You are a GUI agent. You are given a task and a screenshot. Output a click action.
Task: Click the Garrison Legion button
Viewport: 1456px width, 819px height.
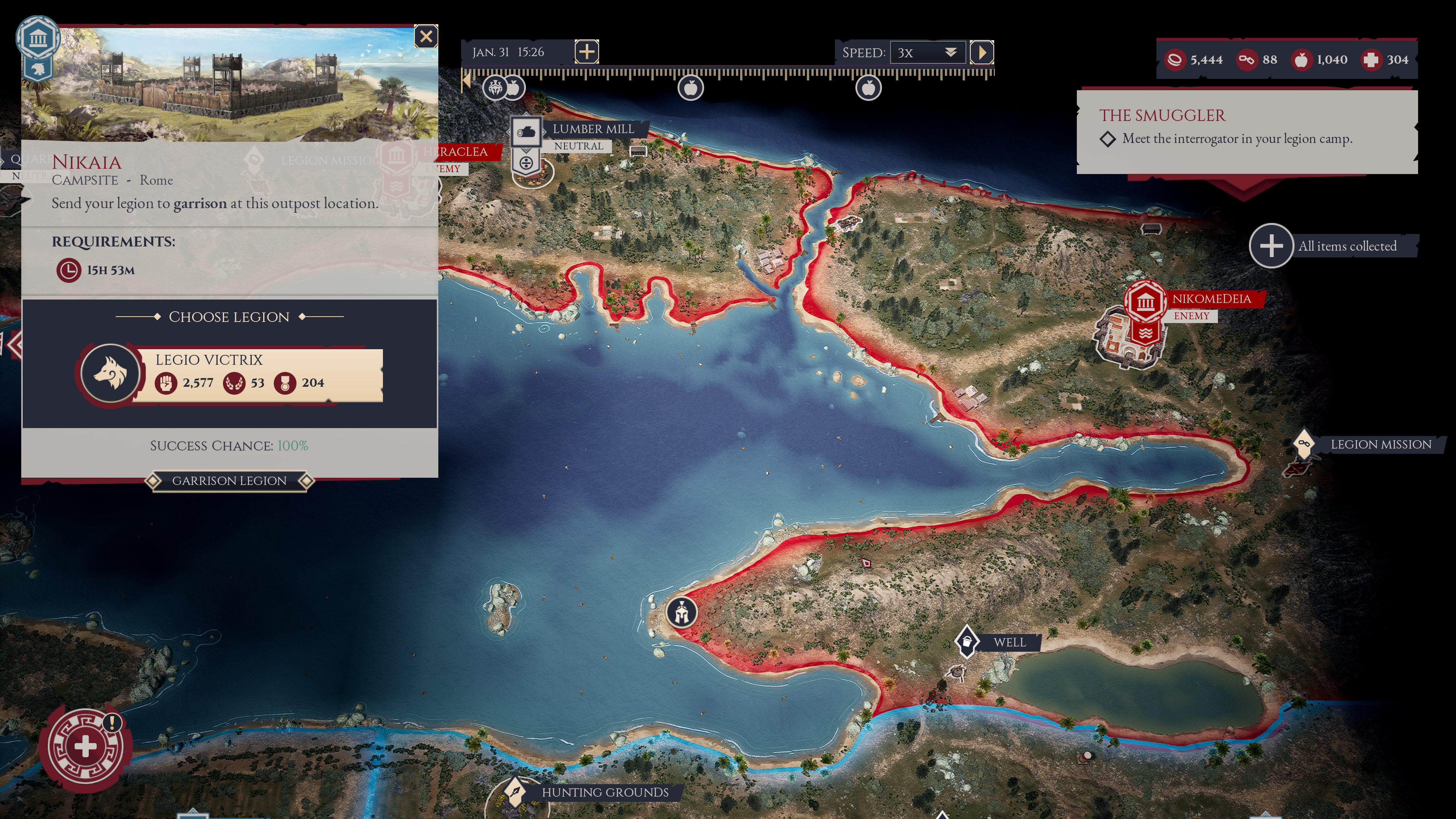229,480
